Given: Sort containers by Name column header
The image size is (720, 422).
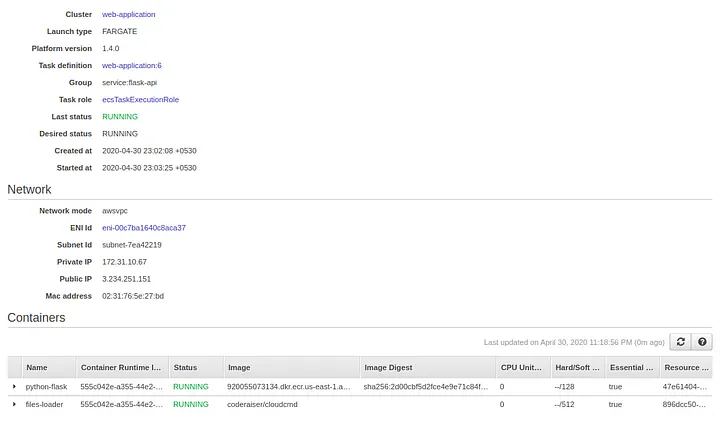Looking at the screenshot, I should tap(37, 368).
